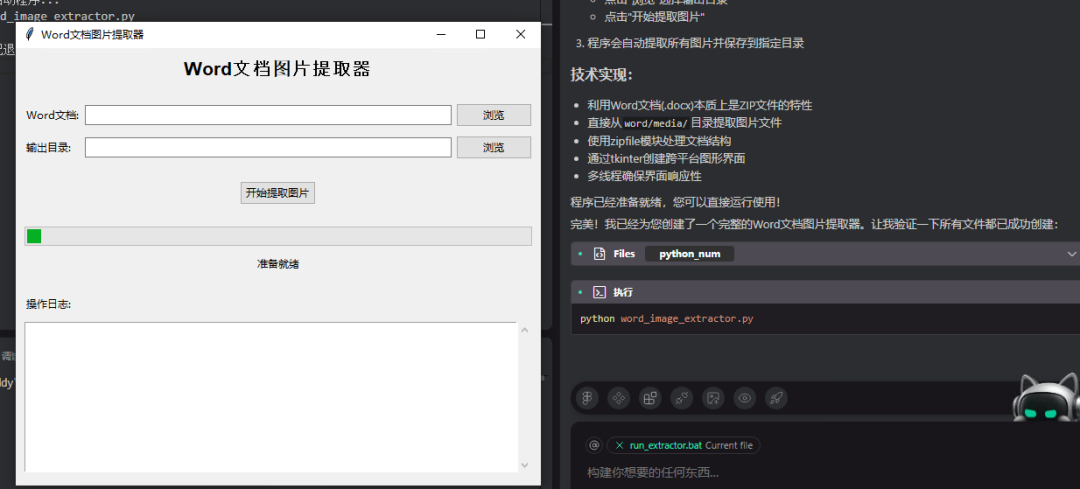The height and width of the screenshot is (489, 1080).
Task: Close the Word文档图片提取器 window
Action: point(521,34)
